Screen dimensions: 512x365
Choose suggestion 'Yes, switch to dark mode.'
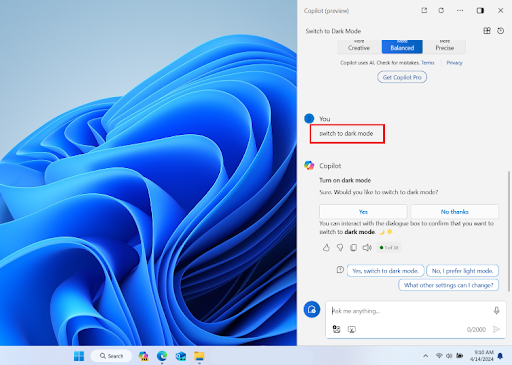click(x=385, y=271)
